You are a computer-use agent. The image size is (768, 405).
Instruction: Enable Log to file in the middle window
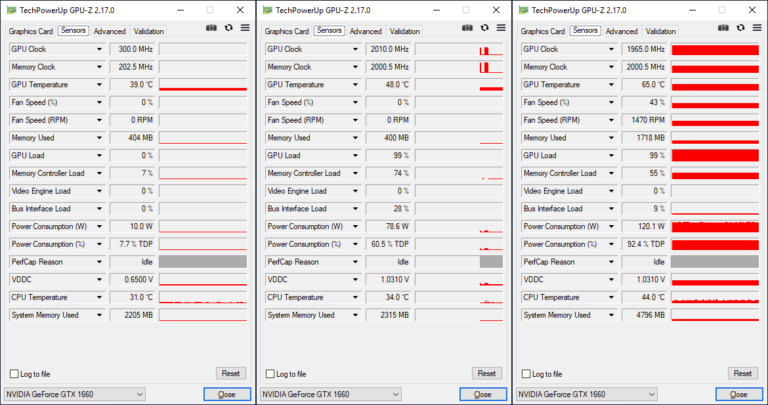(x=270, y=374)
